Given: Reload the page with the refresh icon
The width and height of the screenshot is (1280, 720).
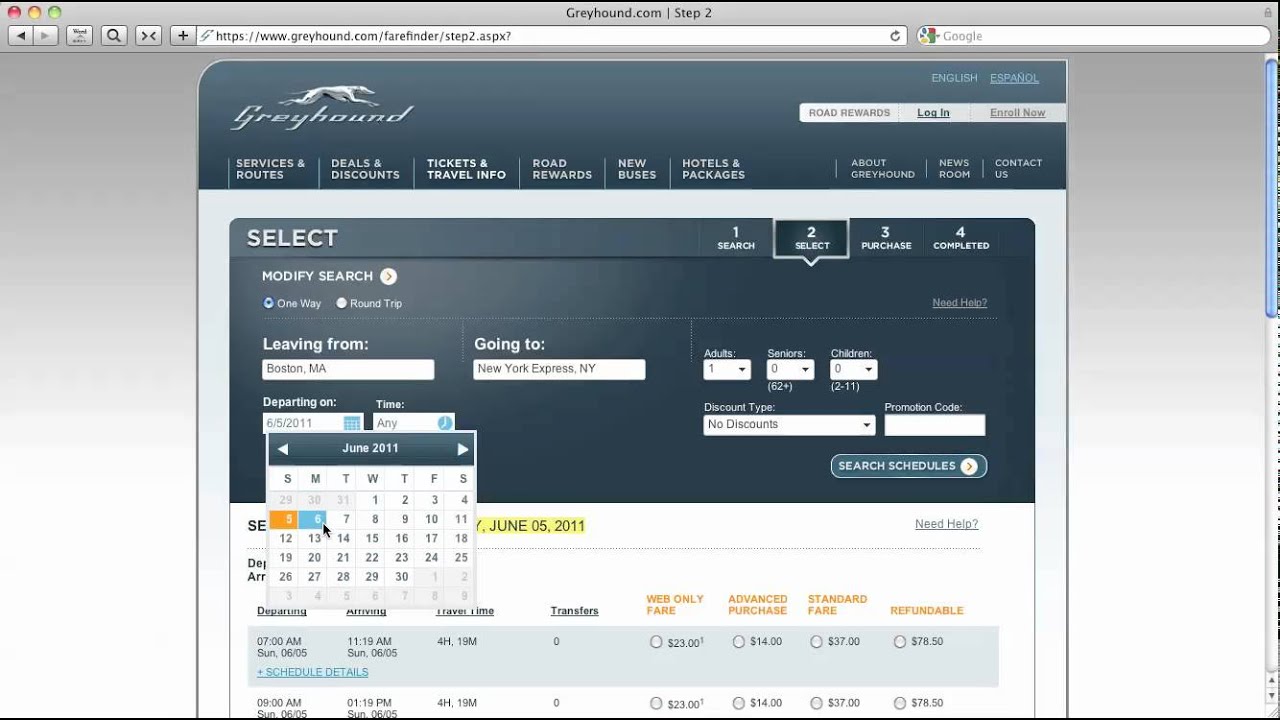Looking at the screenshot, I should point(895,36).
